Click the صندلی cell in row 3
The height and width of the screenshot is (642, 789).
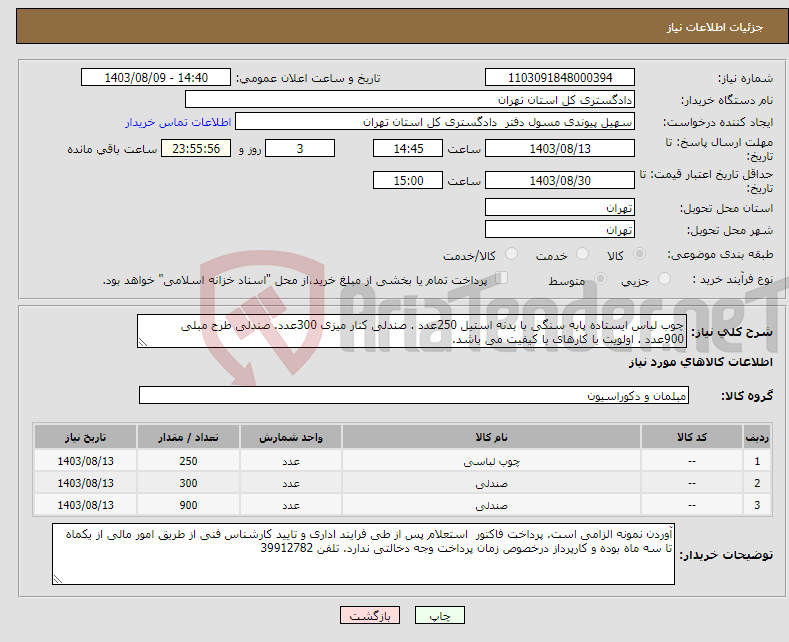click(x=492, y=505)
